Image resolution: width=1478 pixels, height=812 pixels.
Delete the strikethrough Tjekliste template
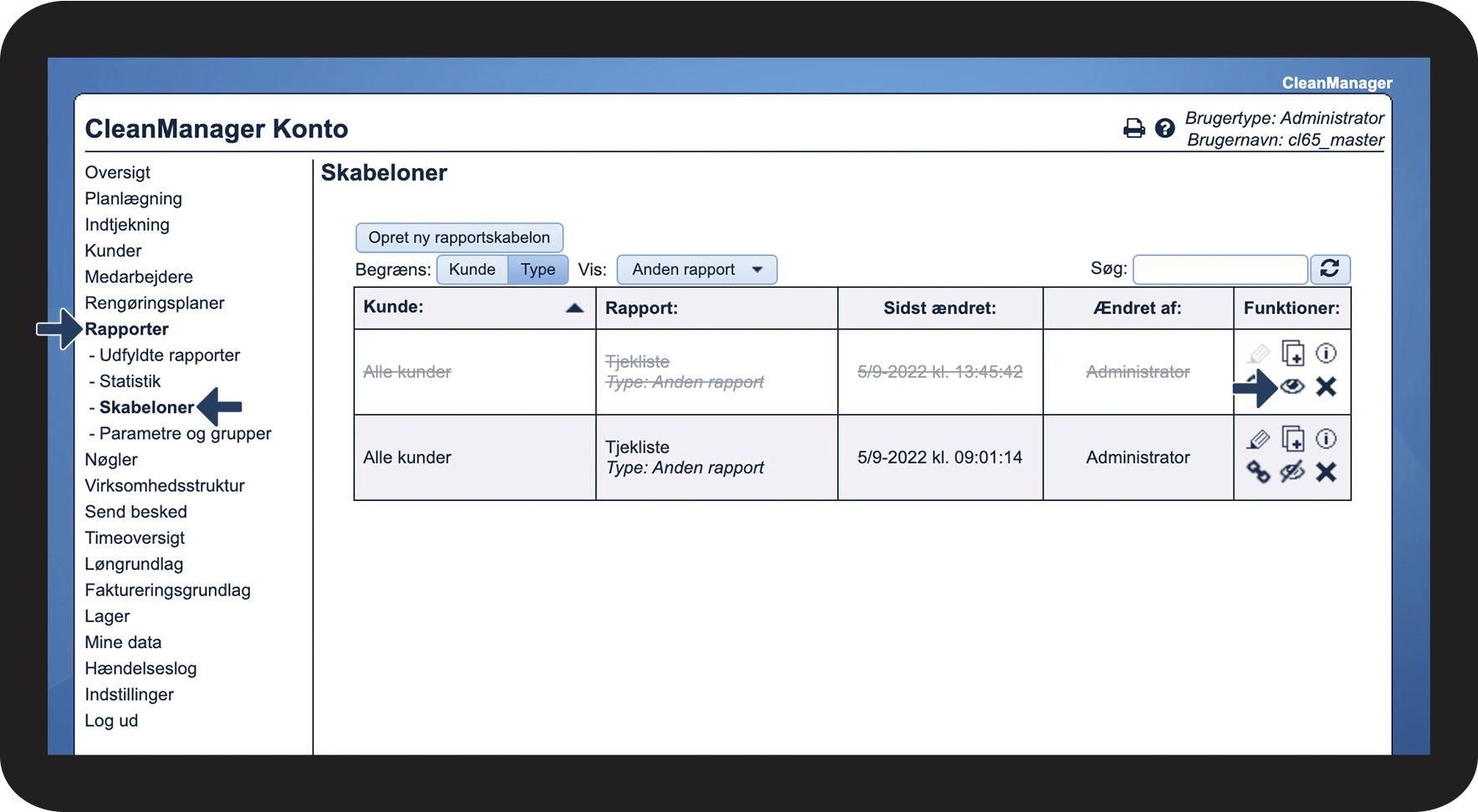tap(1326, 386)
